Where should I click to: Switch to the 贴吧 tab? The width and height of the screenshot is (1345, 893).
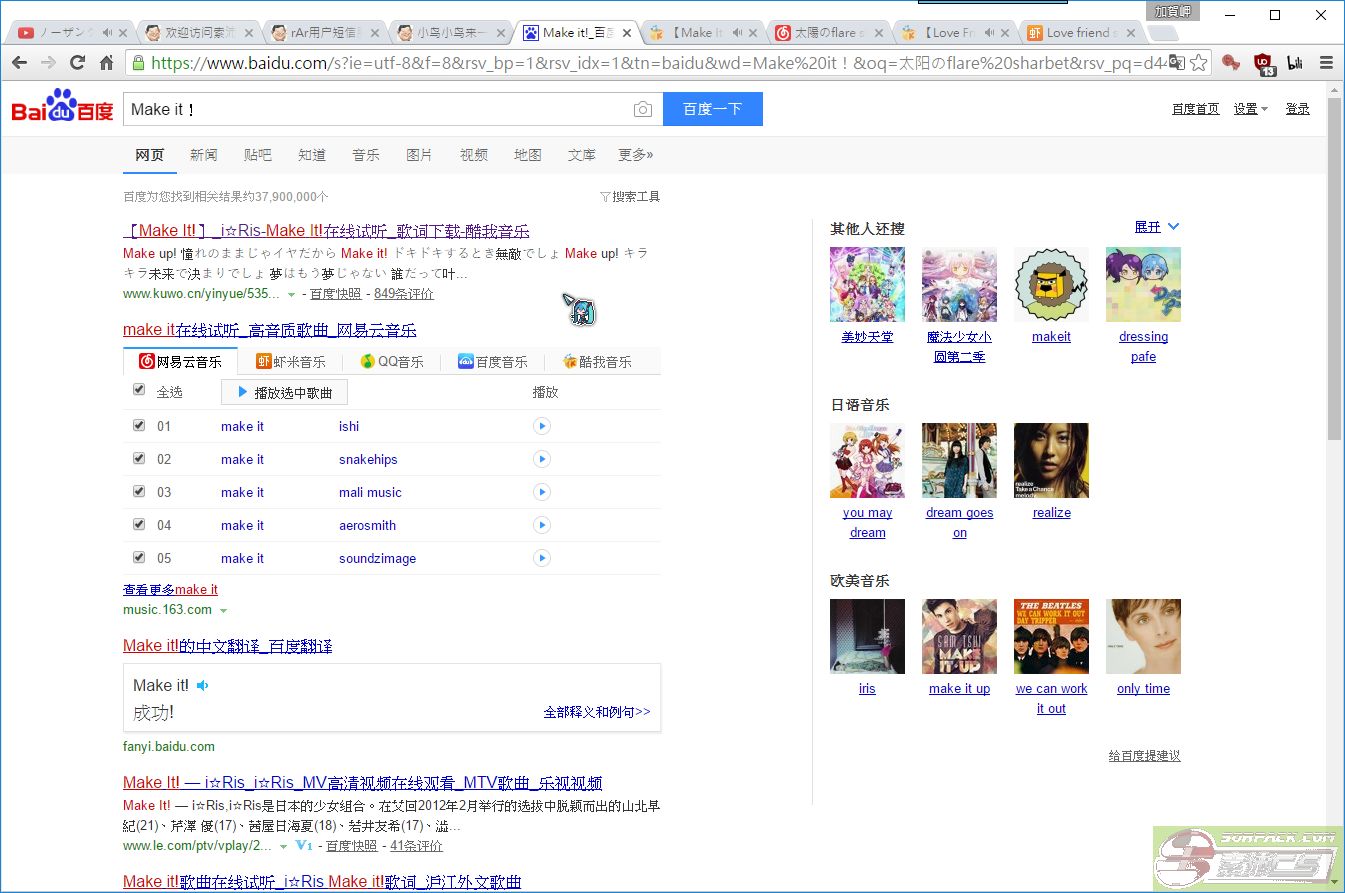[x=258, y=155]
